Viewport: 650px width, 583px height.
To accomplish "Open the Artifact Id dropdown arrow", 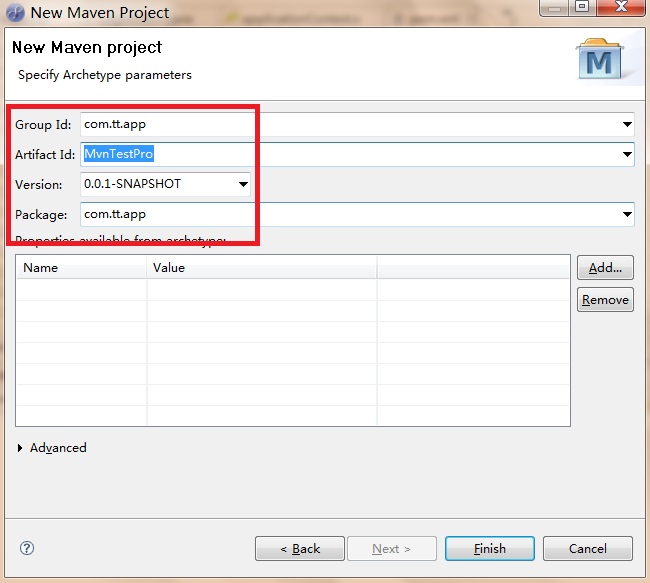I will click(x=627, y=154).
